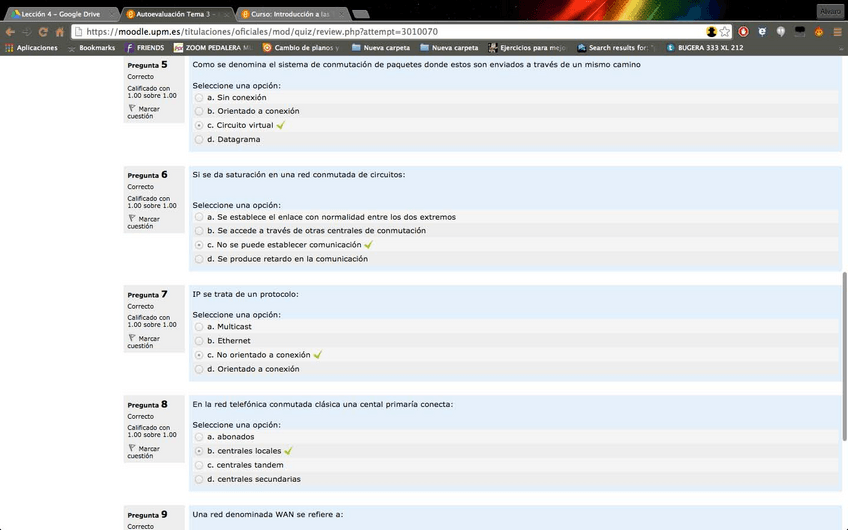
Task: Click the browser back arrow
Action: click(x=10, y=31)
